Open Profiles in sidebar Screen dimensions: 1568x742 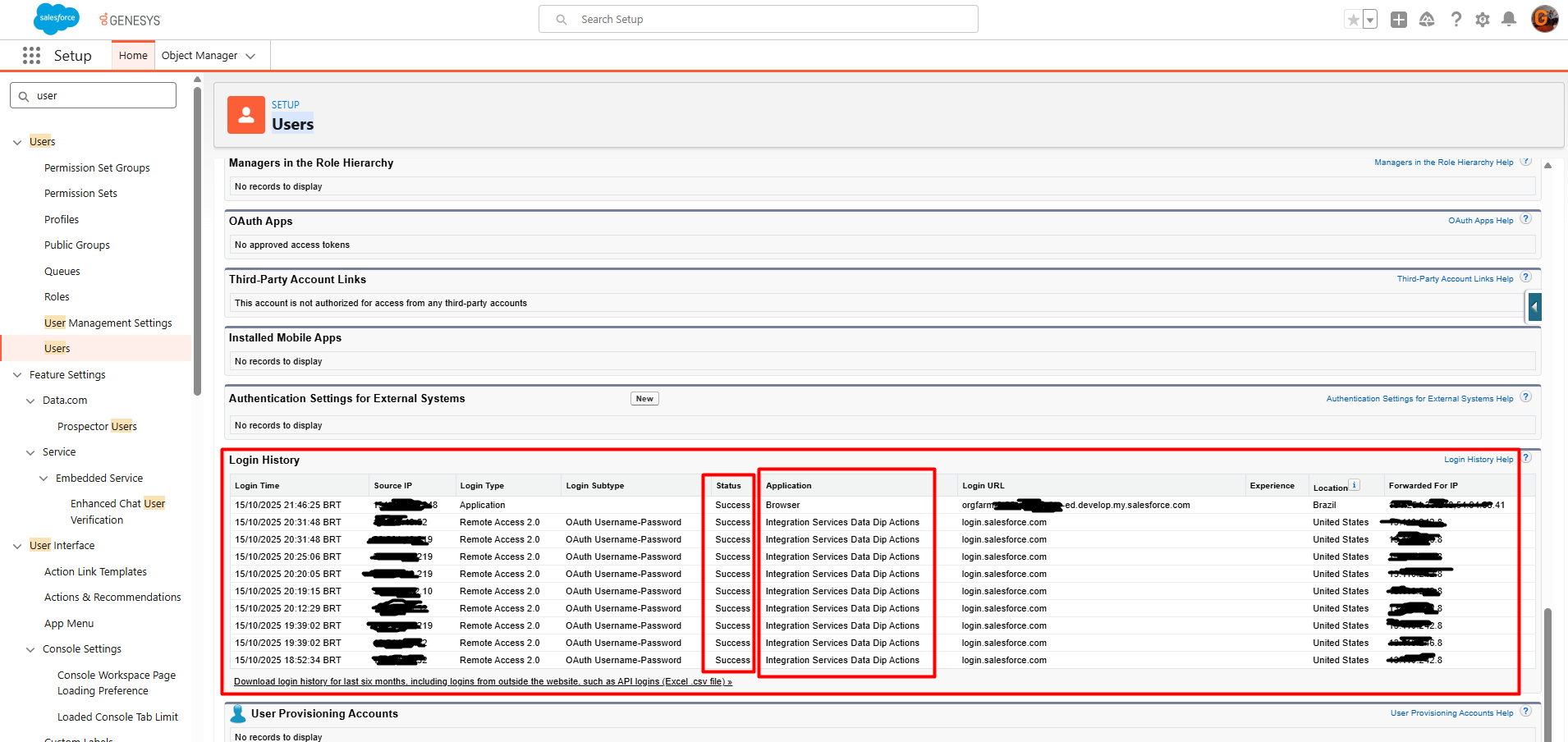point(62,219)
